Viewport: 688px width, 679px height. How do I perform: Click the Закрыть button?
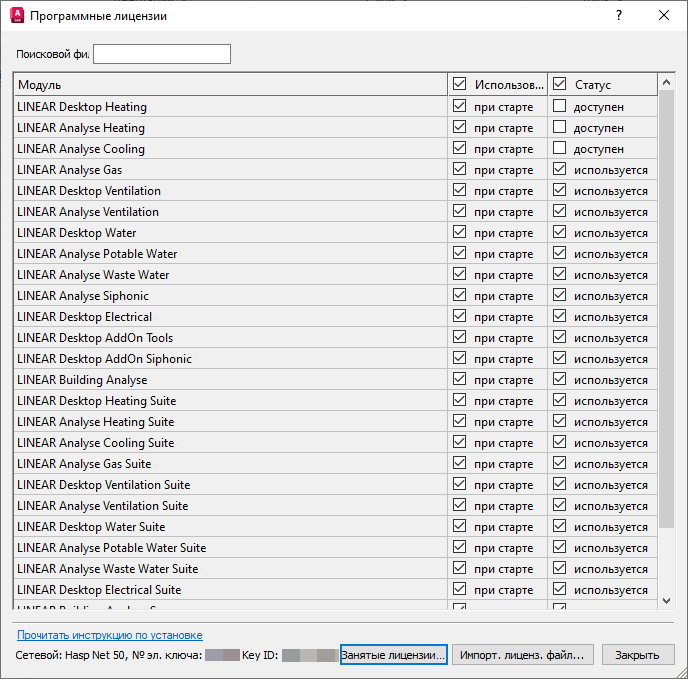tap(638, 655)
